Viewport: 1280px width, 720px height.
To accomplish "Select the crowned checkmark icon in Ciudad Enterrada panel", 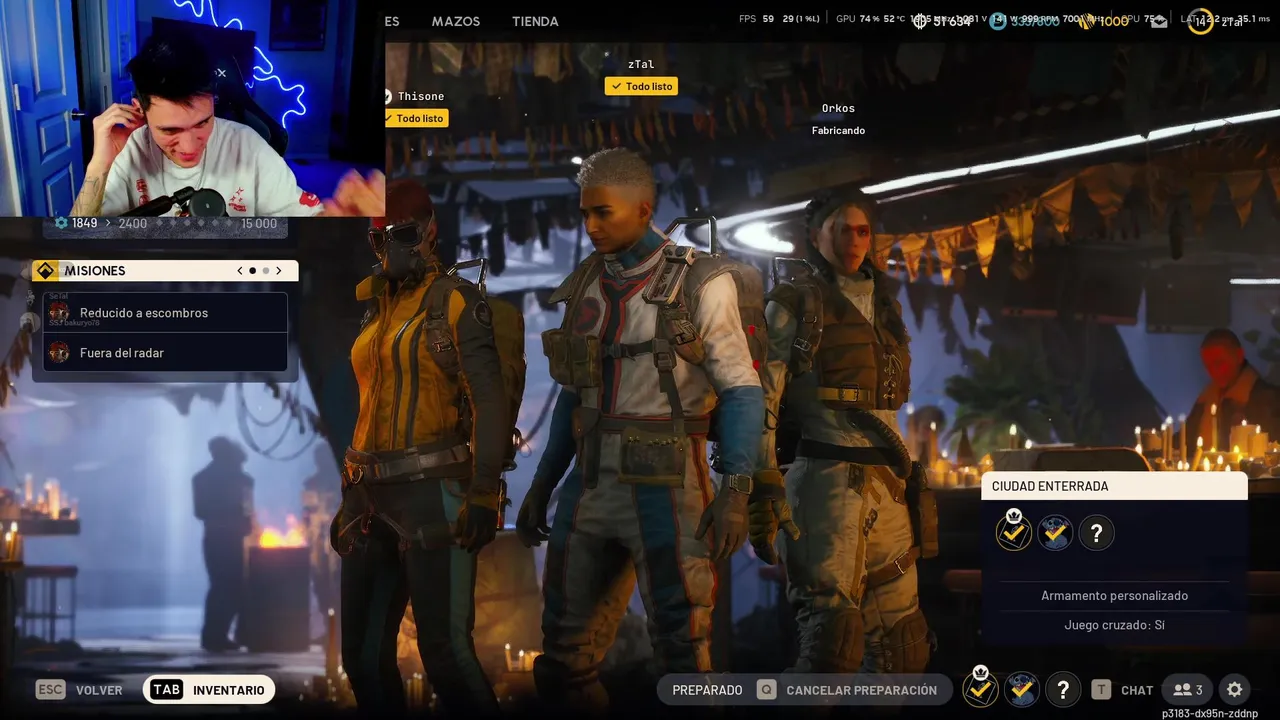I will coord(1014,531).
